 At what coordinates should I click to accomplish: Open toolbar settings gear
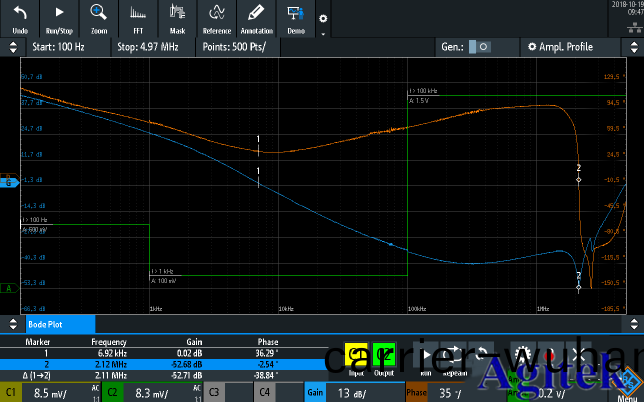pos(322,19)
